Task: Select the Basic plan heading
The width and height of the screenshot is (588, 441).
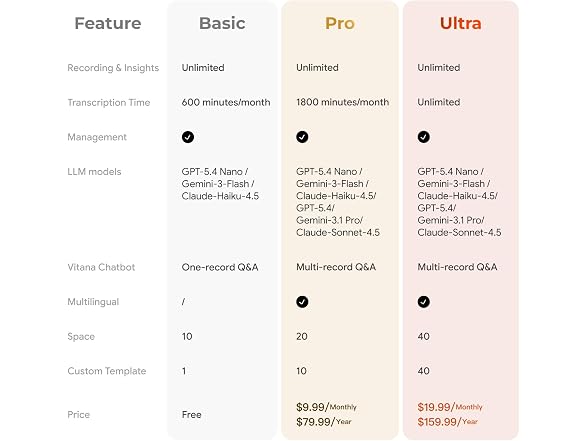Action: click(222, 23)
